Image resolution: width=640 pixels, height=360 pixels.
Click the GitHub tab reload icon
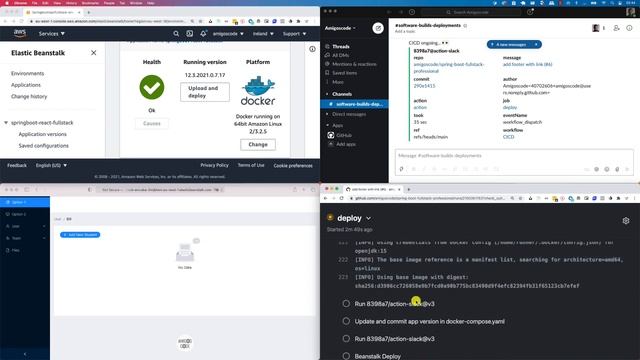[x=342, y=198]
